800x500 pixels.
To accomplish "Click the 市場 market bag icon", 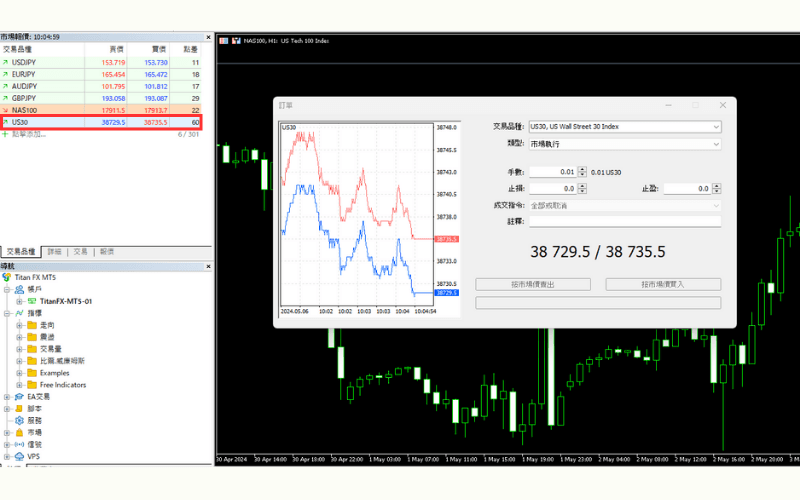I will pyautogui.click(x=20, y=432).
